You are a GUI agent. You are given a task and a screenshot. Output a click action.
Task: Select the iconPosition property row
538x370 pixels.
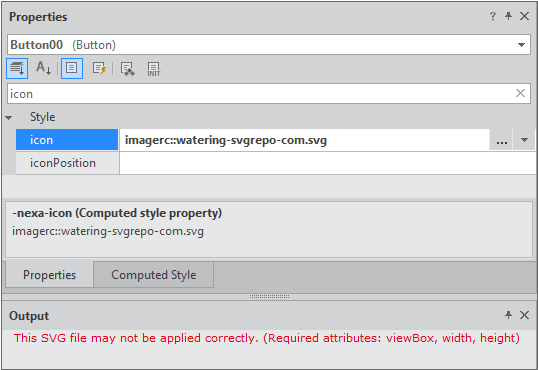click(x=276, y=163)
